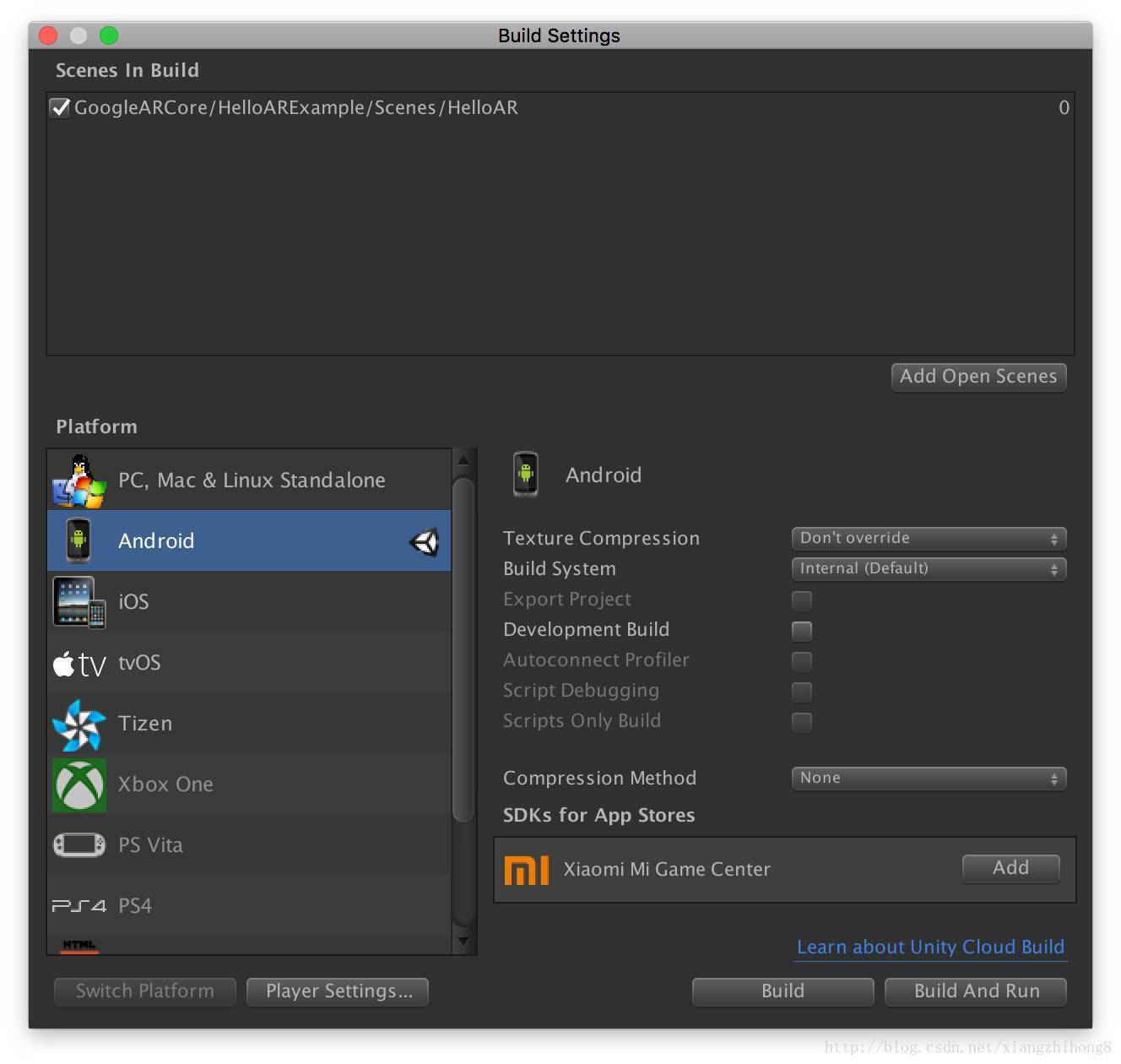This screenshot has width=1121, height=1064.
Task: Click the platform list scroll down arrow
Action: [463, 941]
